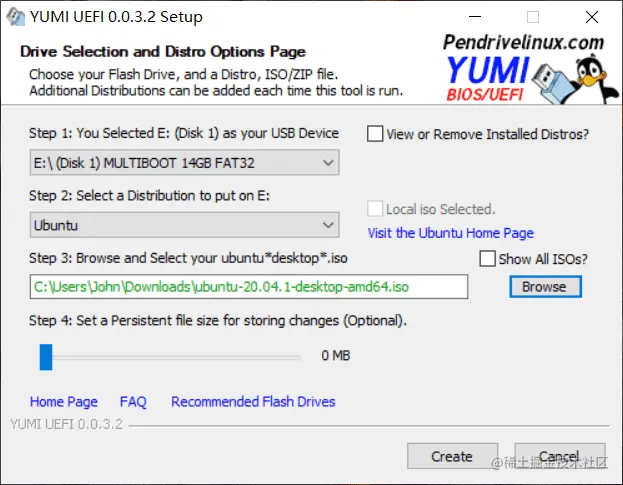Open the Ubuntu distribution dropdown
Viewport: 623px width, 485px height.
(184, 225)
